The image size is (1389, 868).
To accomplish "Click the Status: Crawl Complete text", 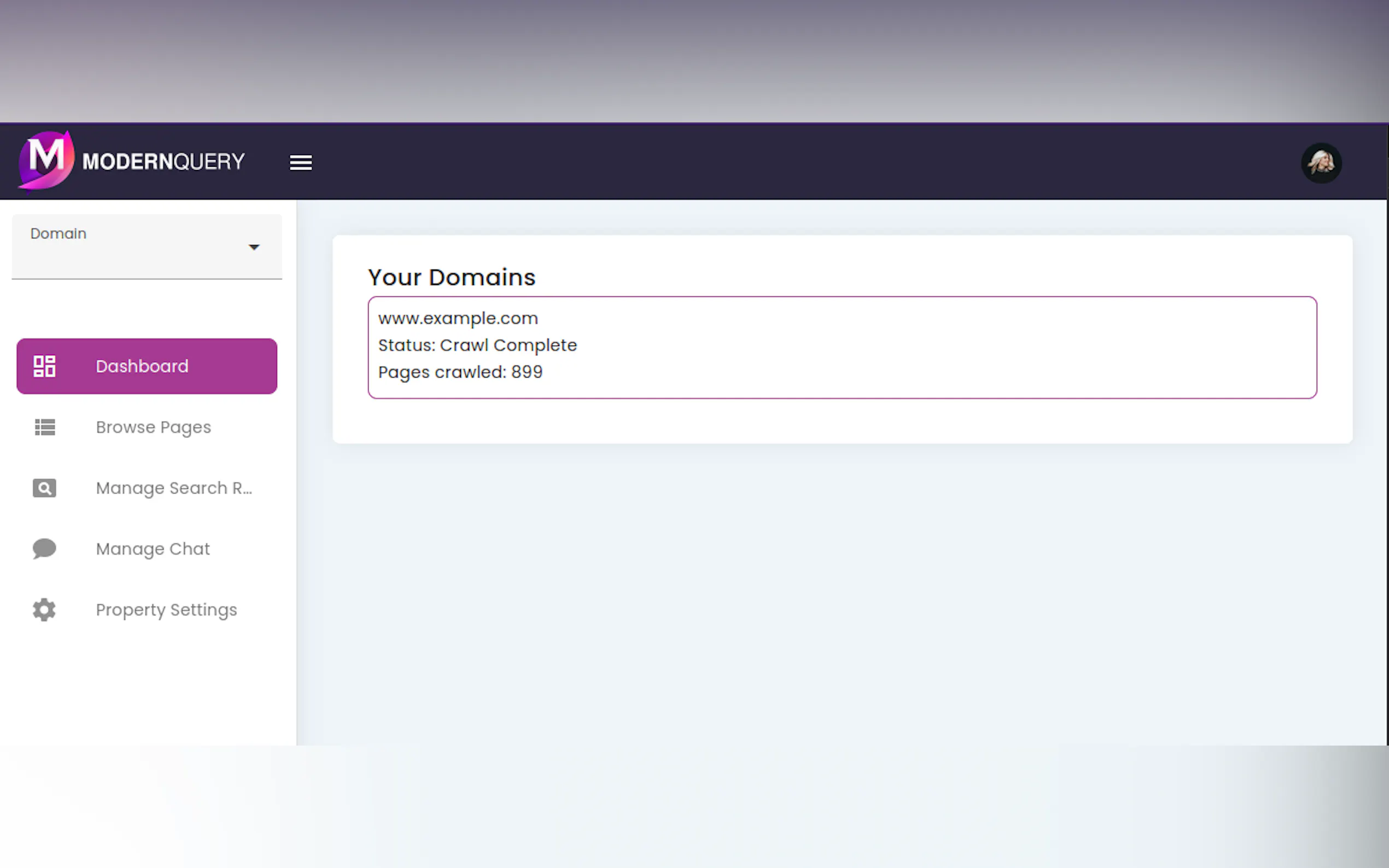I will (477, 345).
